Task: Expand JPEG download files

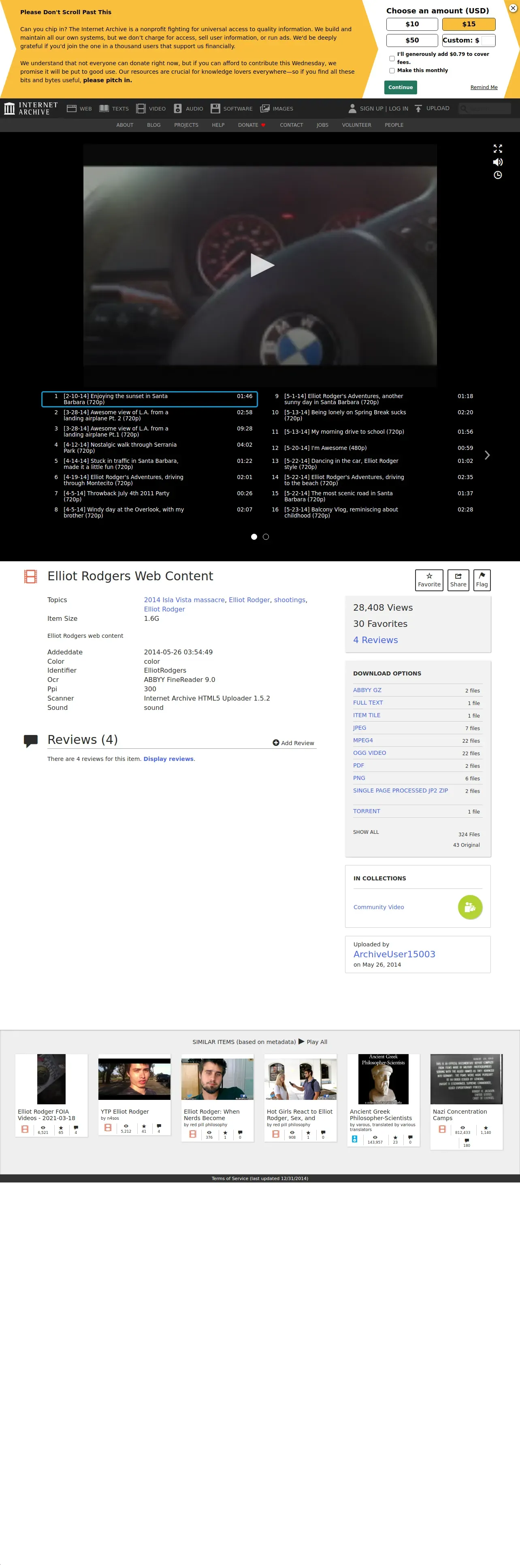Action: (360, 728)
